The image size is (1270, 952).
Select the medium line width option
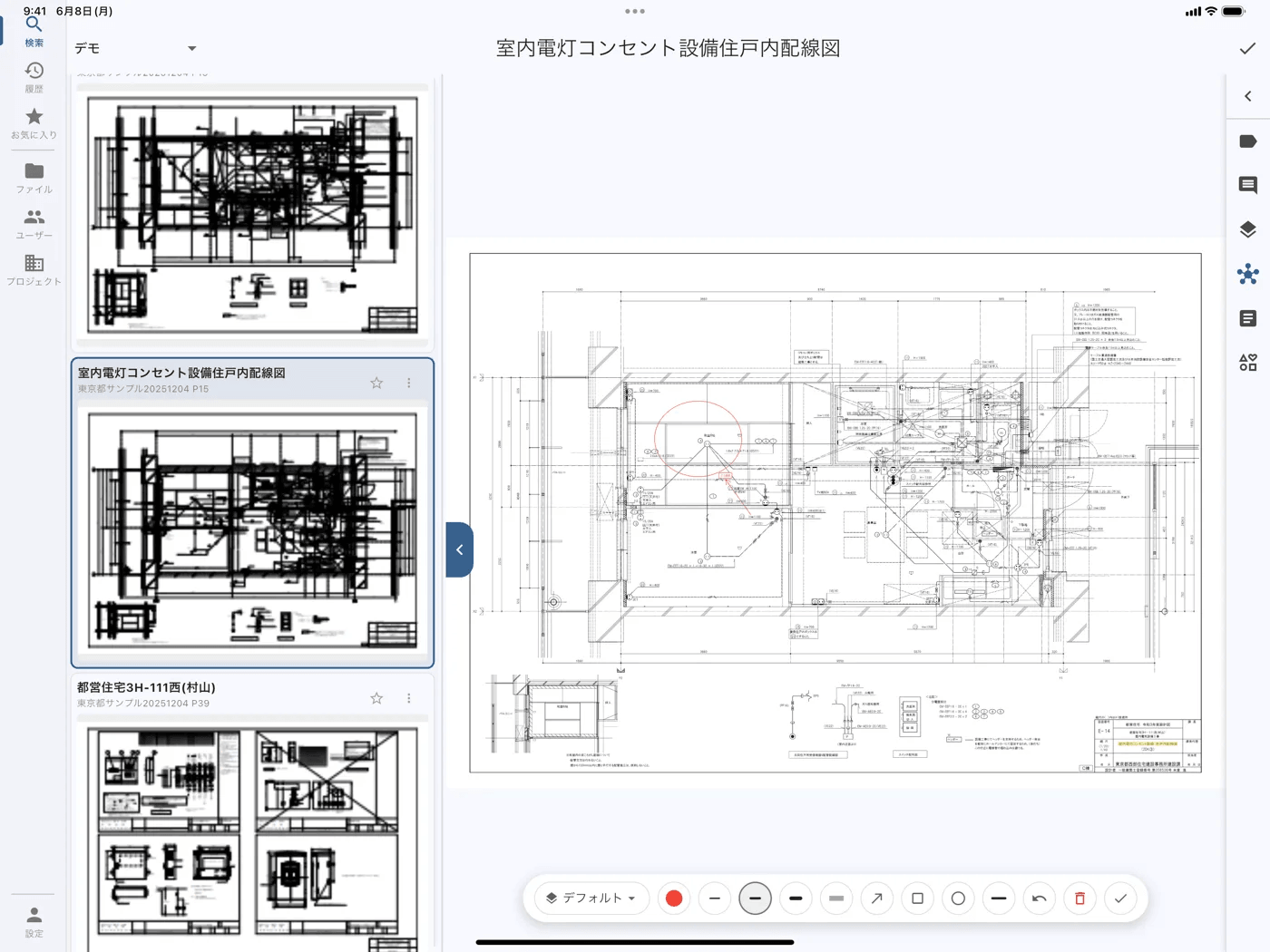tap(755, 899)
